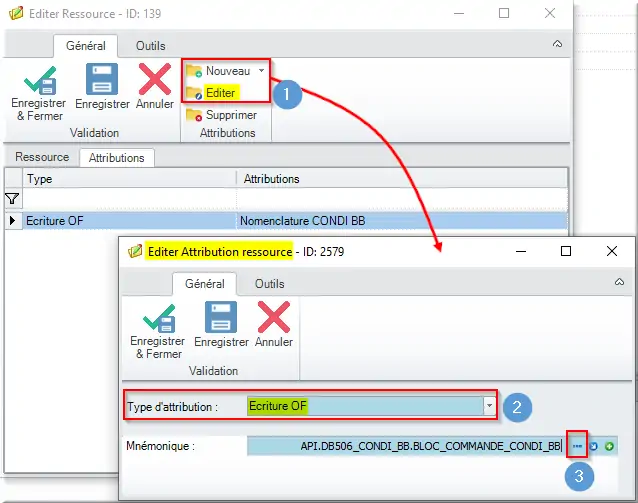
Task: Open the Ressource sub-tab
Action: [x=42, y=157]
